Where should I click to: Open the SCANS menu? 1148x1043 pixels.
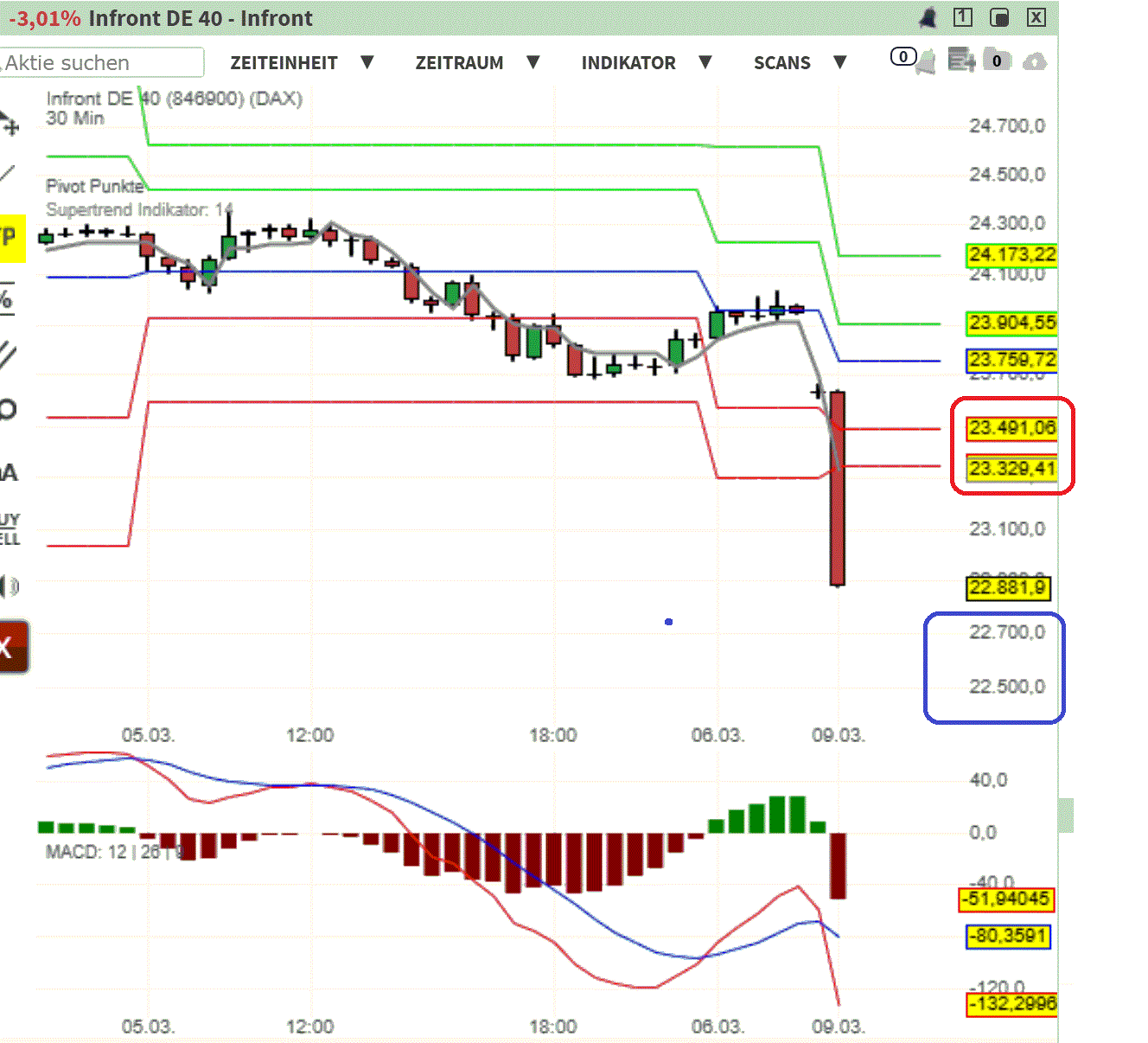click(781, 62)
